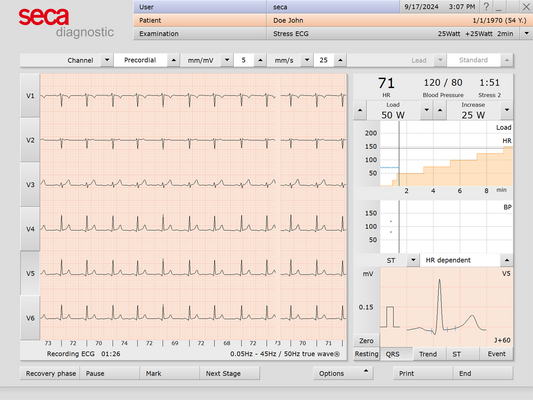Increase the mm/s value 25
This screenshot has height=400, width=533.
click(x=340, y=60)
